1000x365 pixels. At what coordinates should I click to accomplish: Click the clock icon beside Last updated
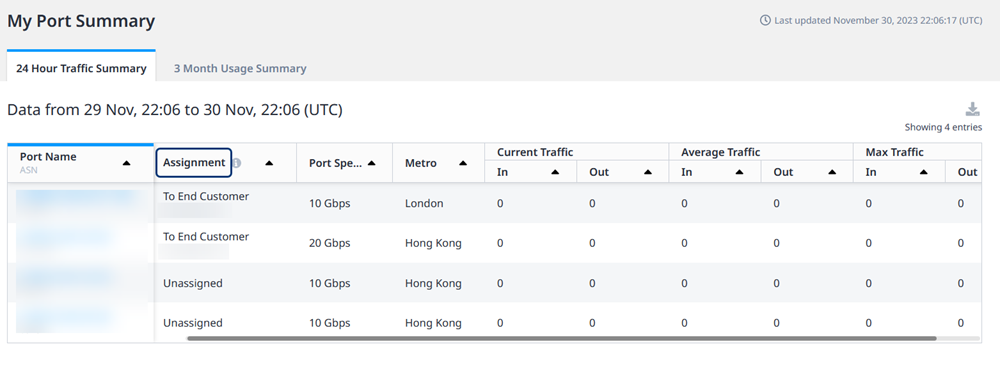(765, 20)
